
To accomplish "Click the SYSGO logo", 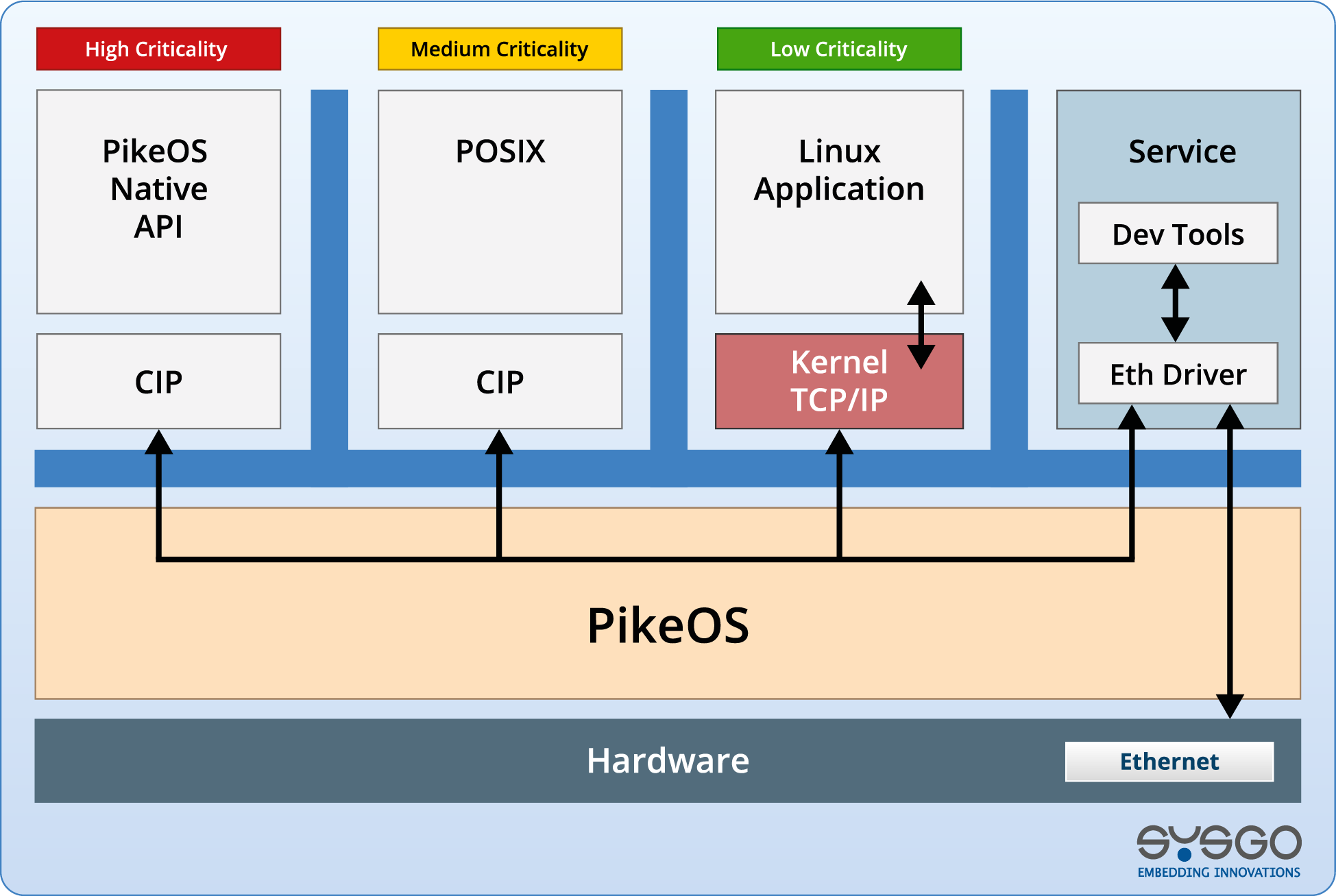I will pyautogui.click(x=1219, y=843).
